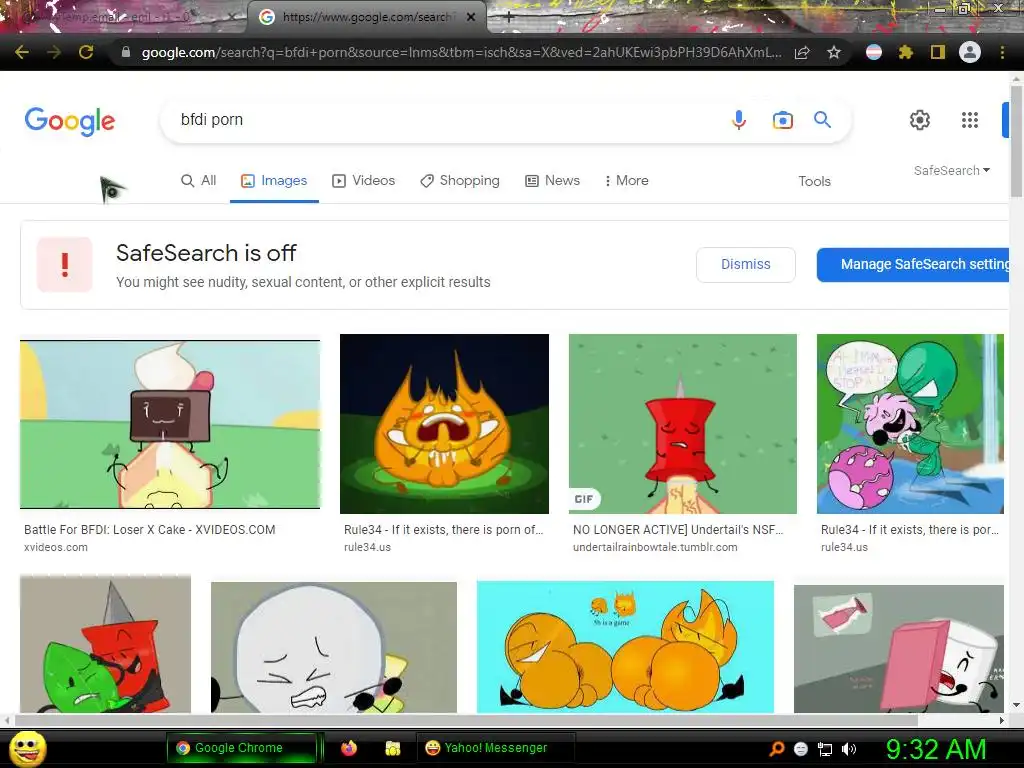The height and width of the screenshot is (768, 1024).
Task: Open the striped flag extension icon
Action: pyautogui.click(x=874, y=52)
